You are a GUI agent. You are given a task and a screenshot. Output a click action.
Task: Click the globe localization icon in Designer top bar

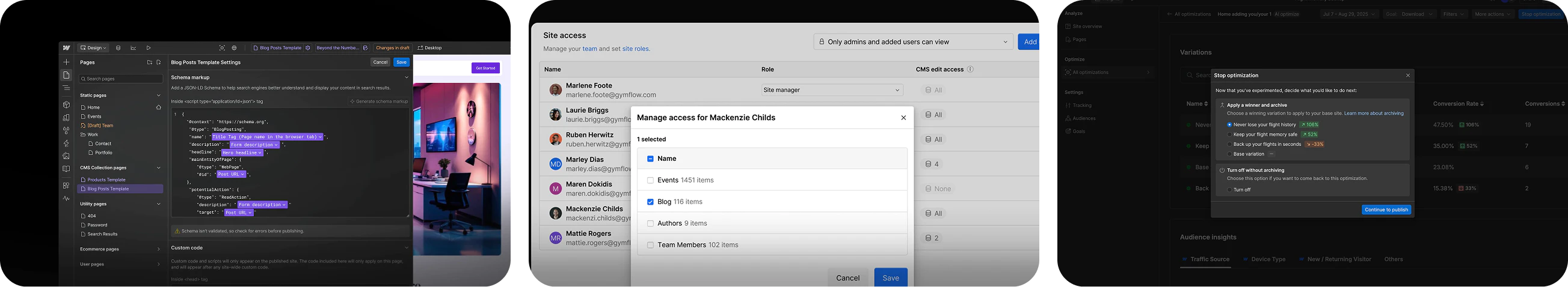[x=235, y=48]
